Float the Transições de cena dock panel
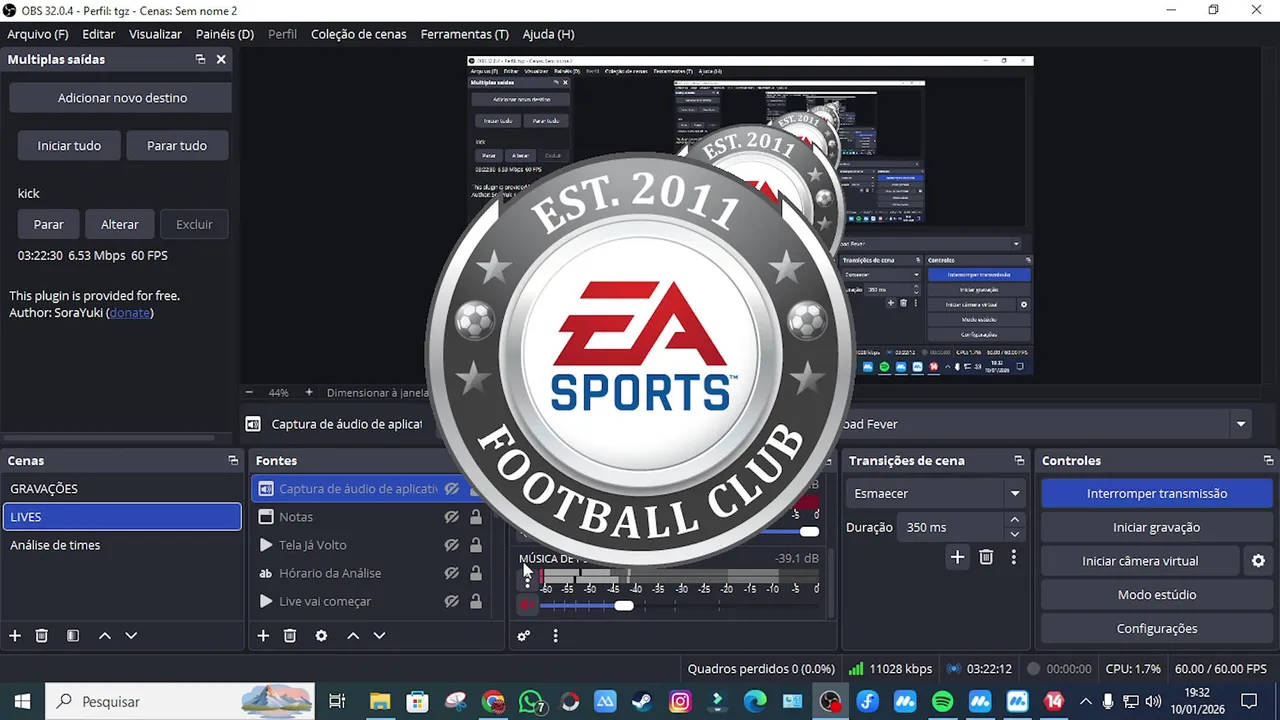The width and height of the screenshot is (1280, 720). tap(1019, 461)
